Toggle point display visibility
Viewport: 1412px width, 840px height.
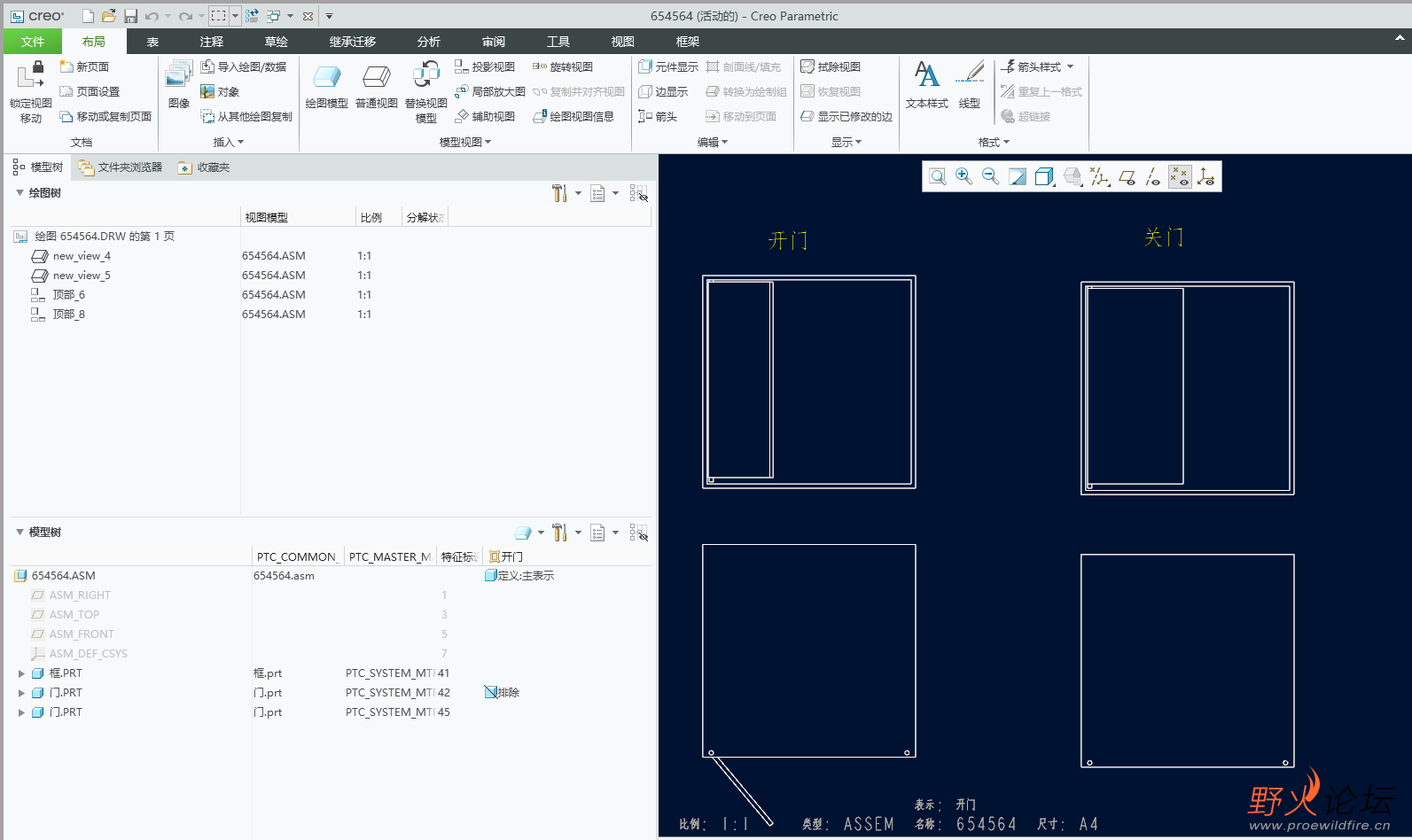[1180, 176]
